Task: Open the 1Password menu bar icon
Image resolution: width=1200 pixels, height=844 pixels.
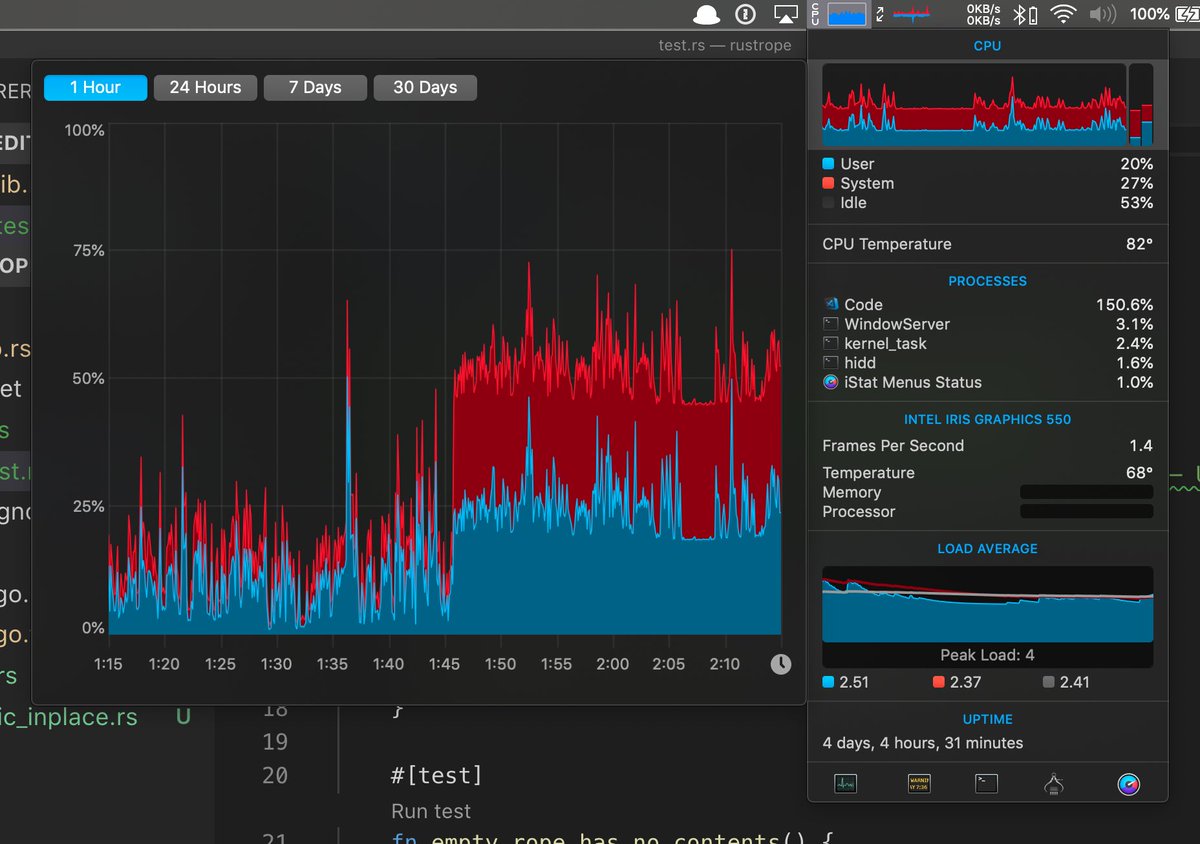Action: click(x=745, y=14)
